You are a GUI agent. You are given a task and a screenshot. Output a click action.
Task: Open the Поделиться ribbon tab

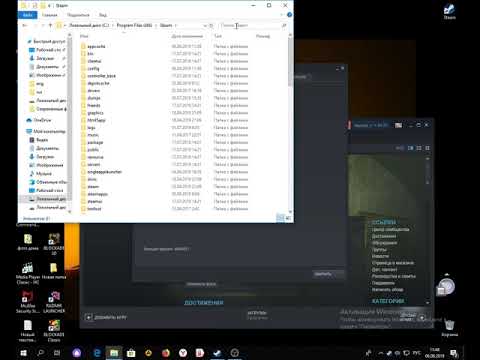78,15
